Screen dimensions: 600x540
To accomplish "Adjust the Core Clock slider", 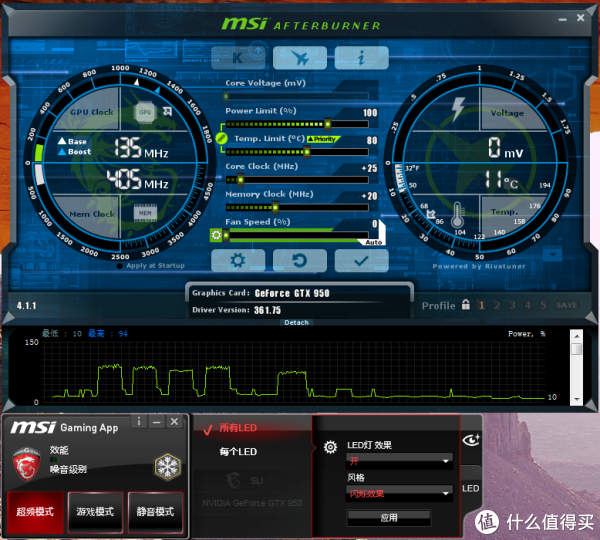I will pos(297,179).
